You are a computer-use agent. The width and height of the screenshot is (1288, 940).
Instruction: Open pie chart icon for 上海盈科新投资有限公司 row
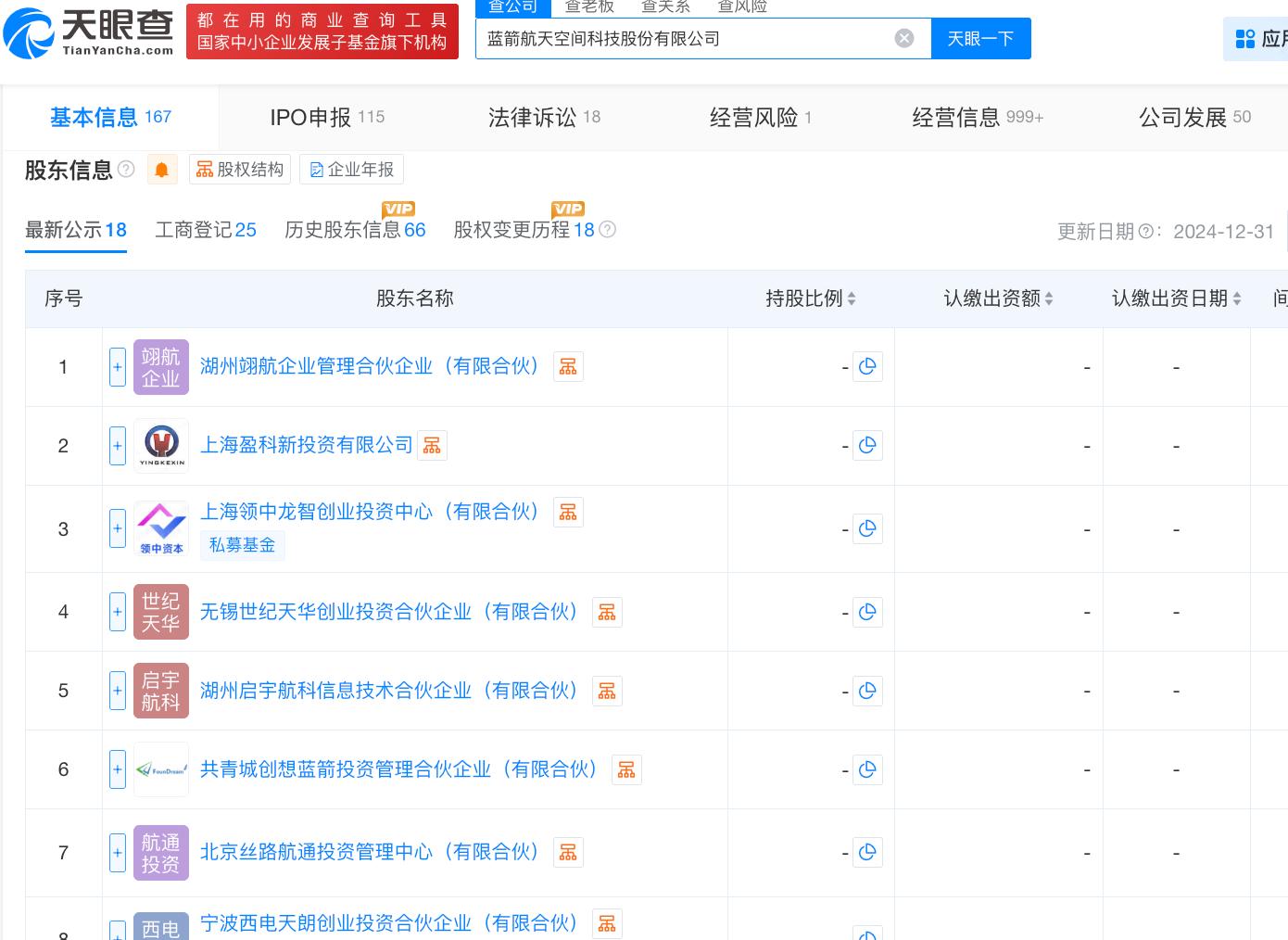point(867,445)
